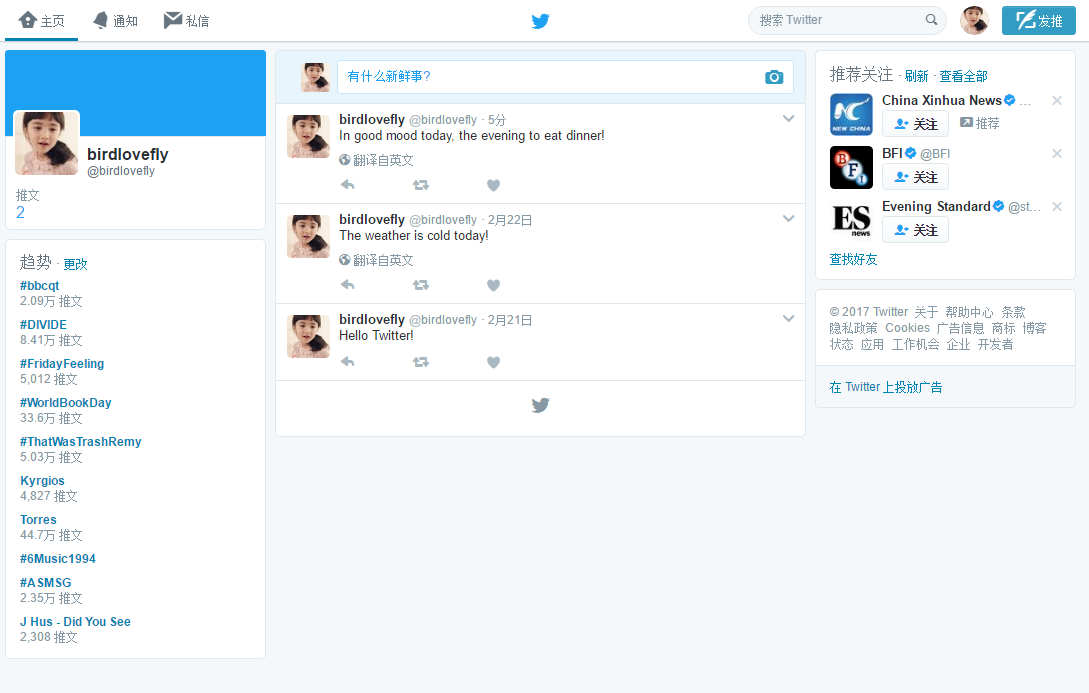The height and width of the screenshot is (693, 1089).
Task: Dismiss China Xinhua News suggestion
Action: click(x=1057, y=101)
